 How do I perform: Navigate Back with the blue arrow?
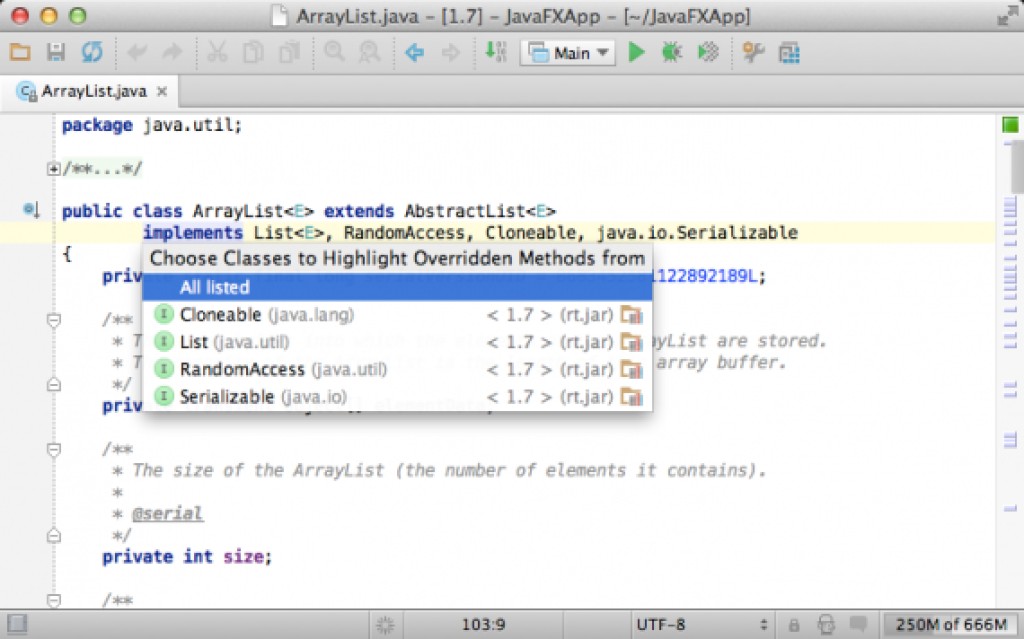click(415, 52)
